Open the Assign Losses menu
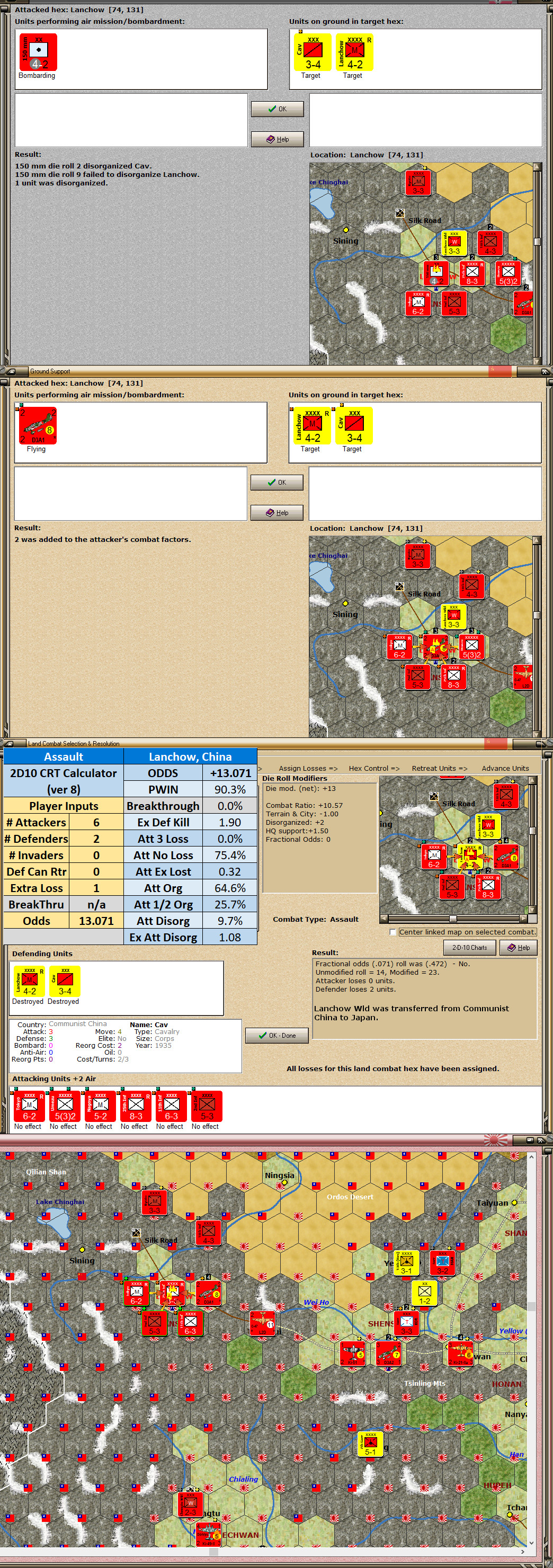 (308, 768)
